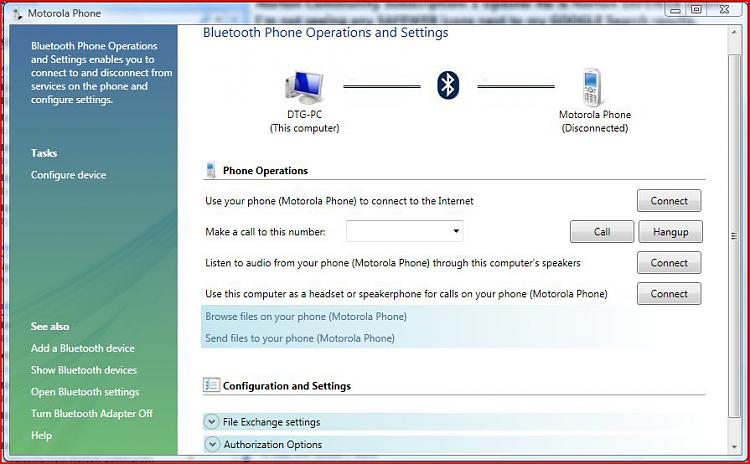This screenshot has width=750, height=464.
Task: Maximize the Motorola Phone window
Action: click(696, 10)
